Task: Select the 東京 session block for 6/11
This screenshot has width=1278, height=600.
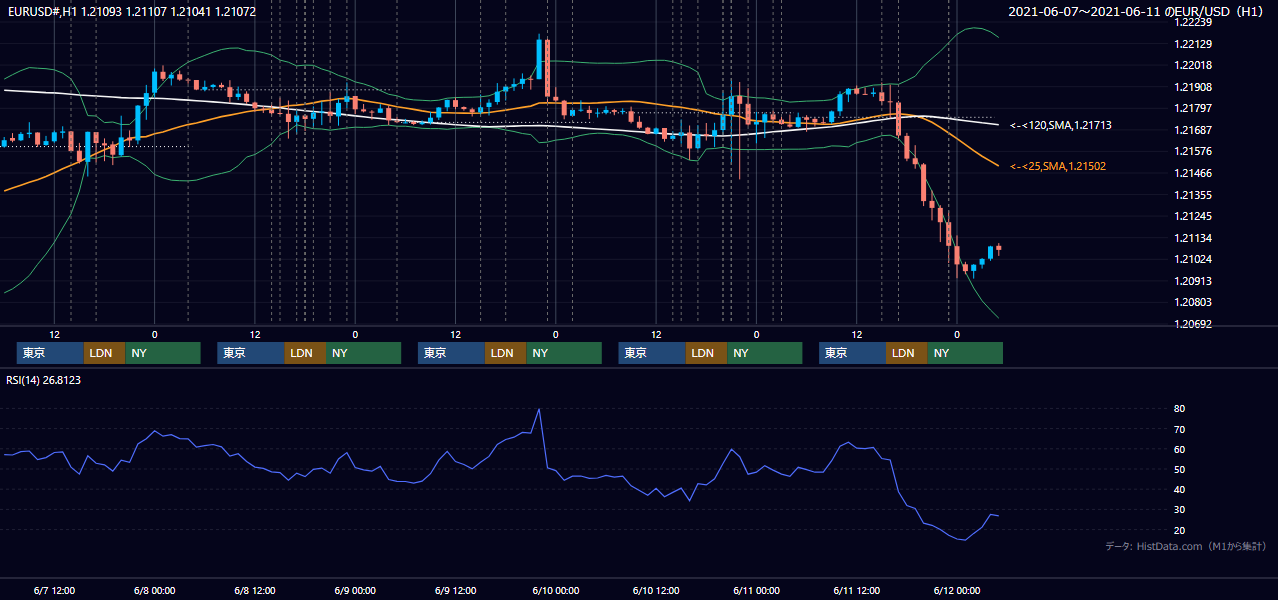Action: [x=852, y=353]
